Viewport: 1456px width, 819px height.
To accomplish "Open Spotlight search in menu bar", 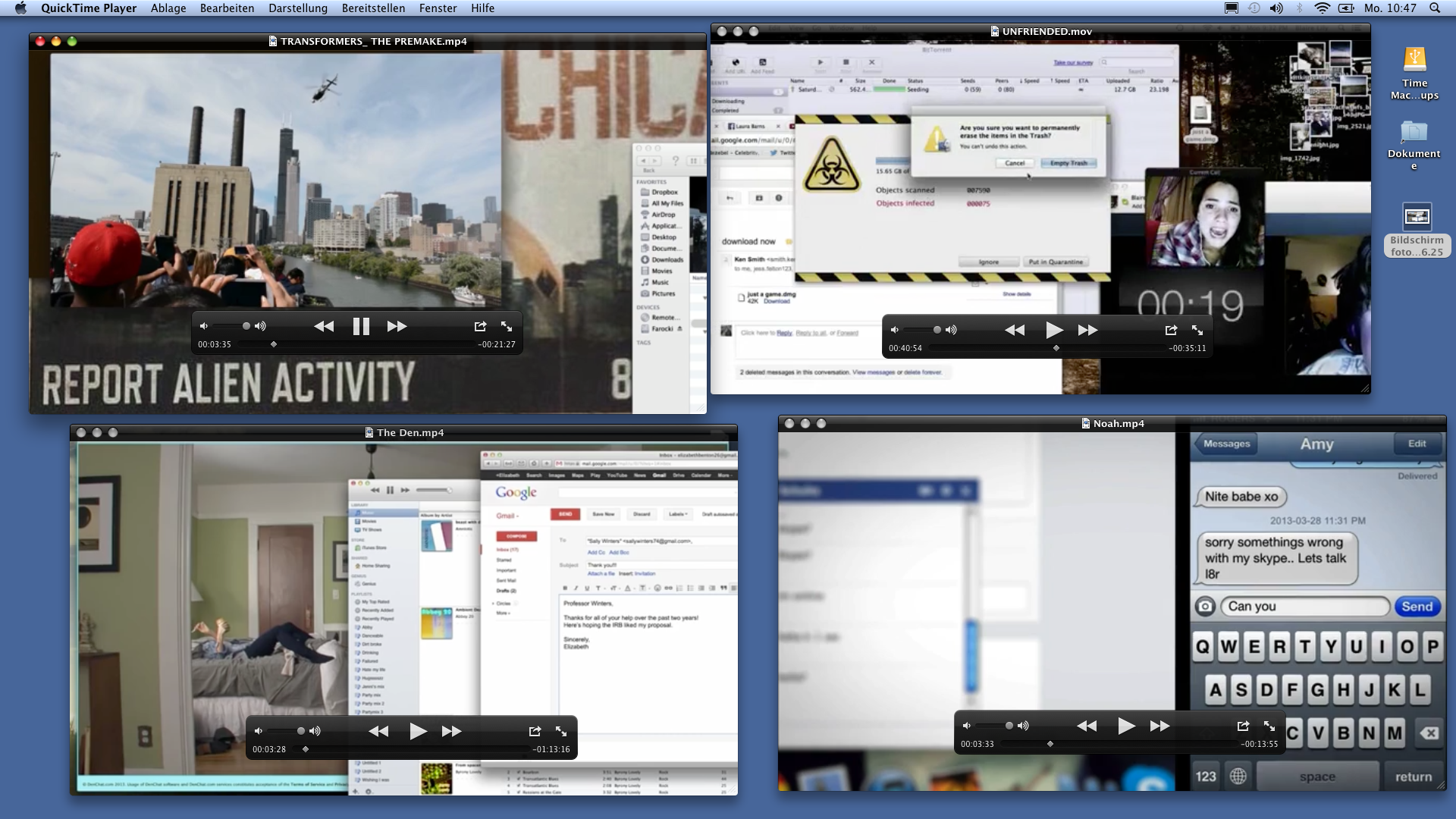I will (x=1435, y=8).
